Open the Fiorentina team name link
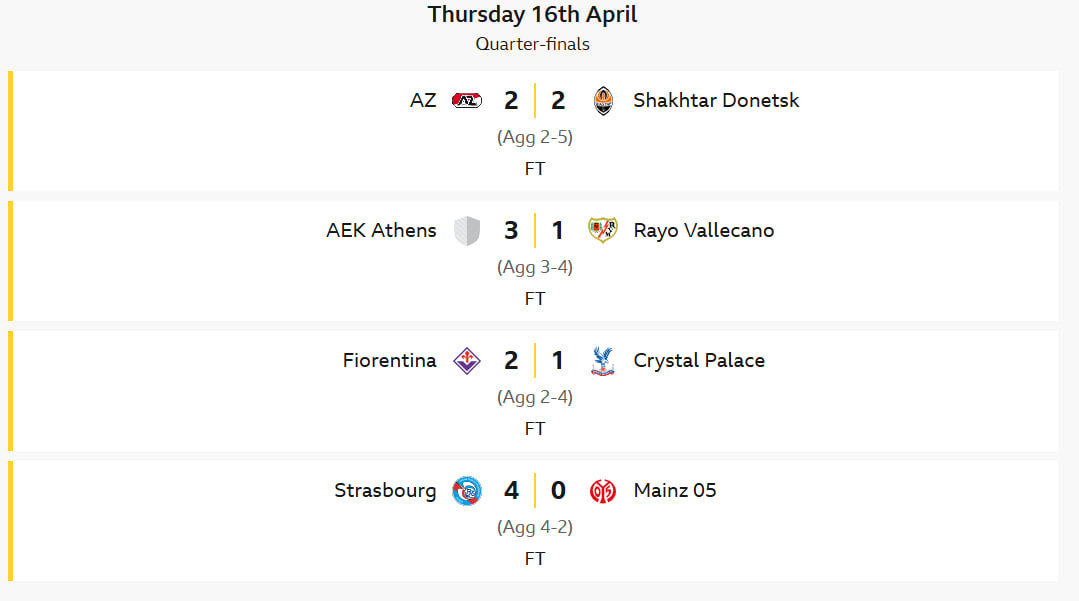The width and height of the screenshot is (1079, 601). pos(389,360)
